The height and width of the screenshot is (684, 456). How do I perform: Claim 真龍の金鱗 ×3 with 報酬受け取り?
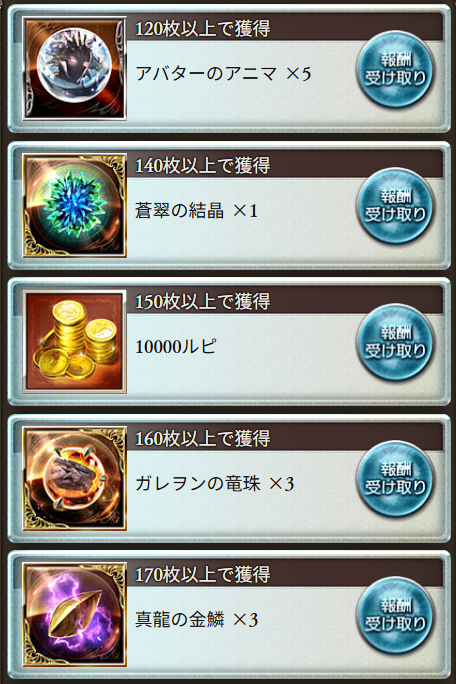coord(395,615)
